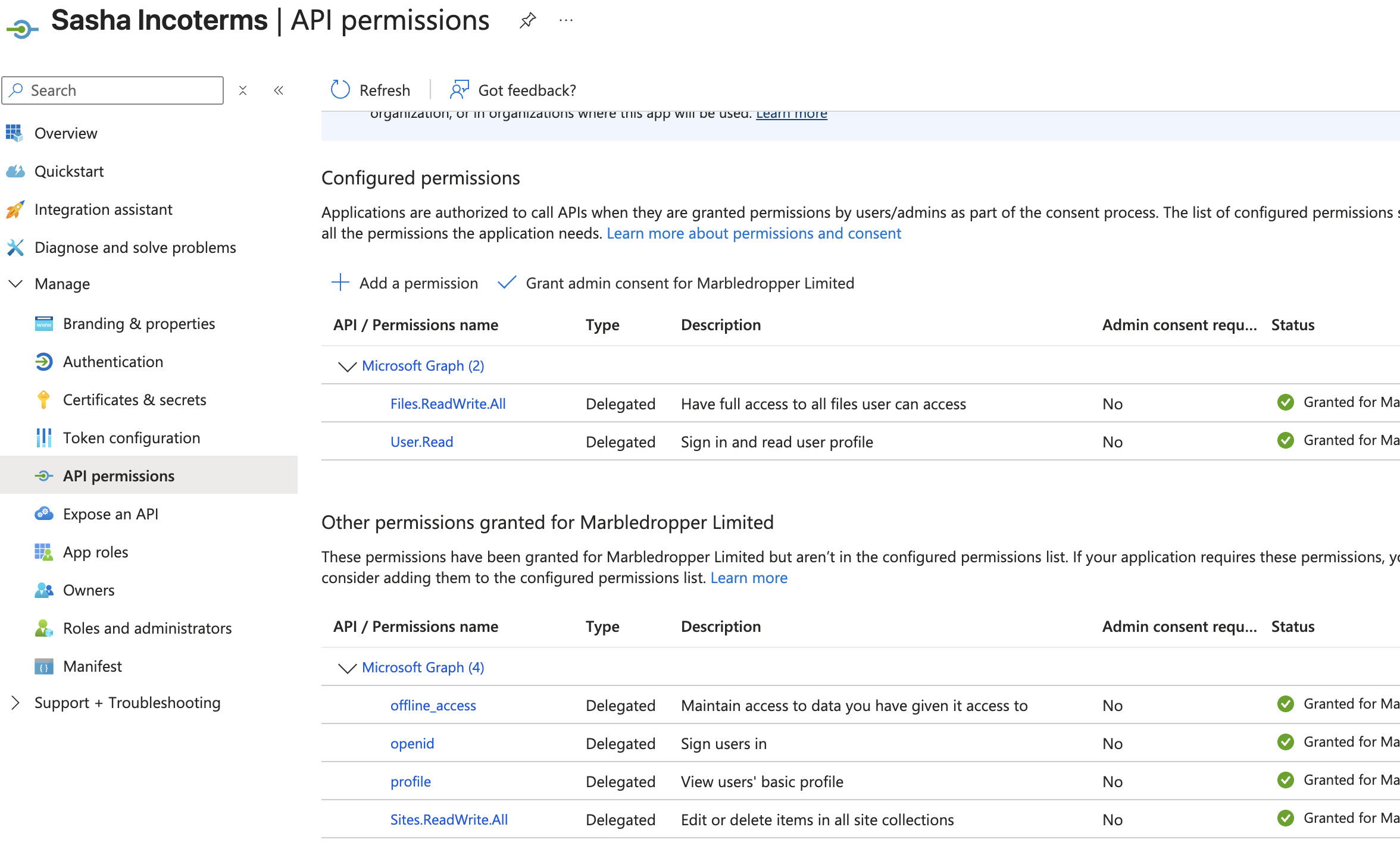Viewport: 1400px width, 852px height.
Task: Open the App roles page
Action: [95, 552]
